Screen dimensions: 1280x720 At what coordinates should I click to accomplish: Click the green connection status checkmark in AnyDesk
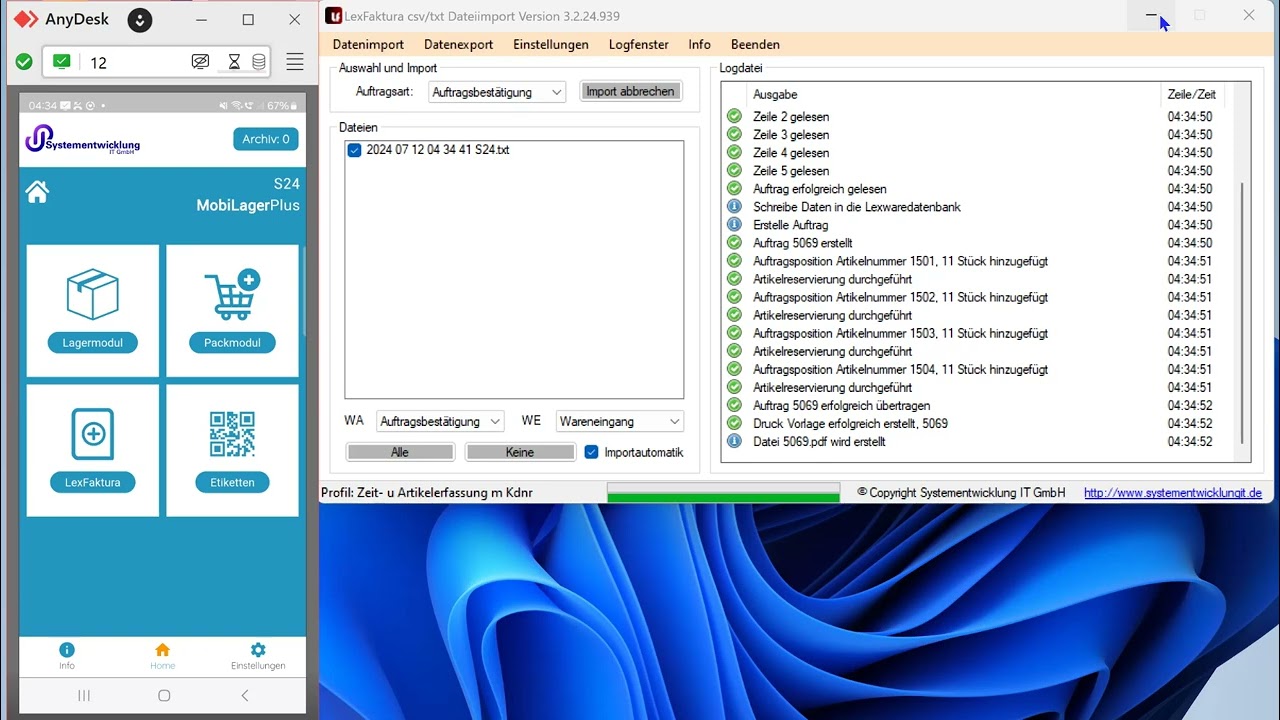click(x=24, y=62)
